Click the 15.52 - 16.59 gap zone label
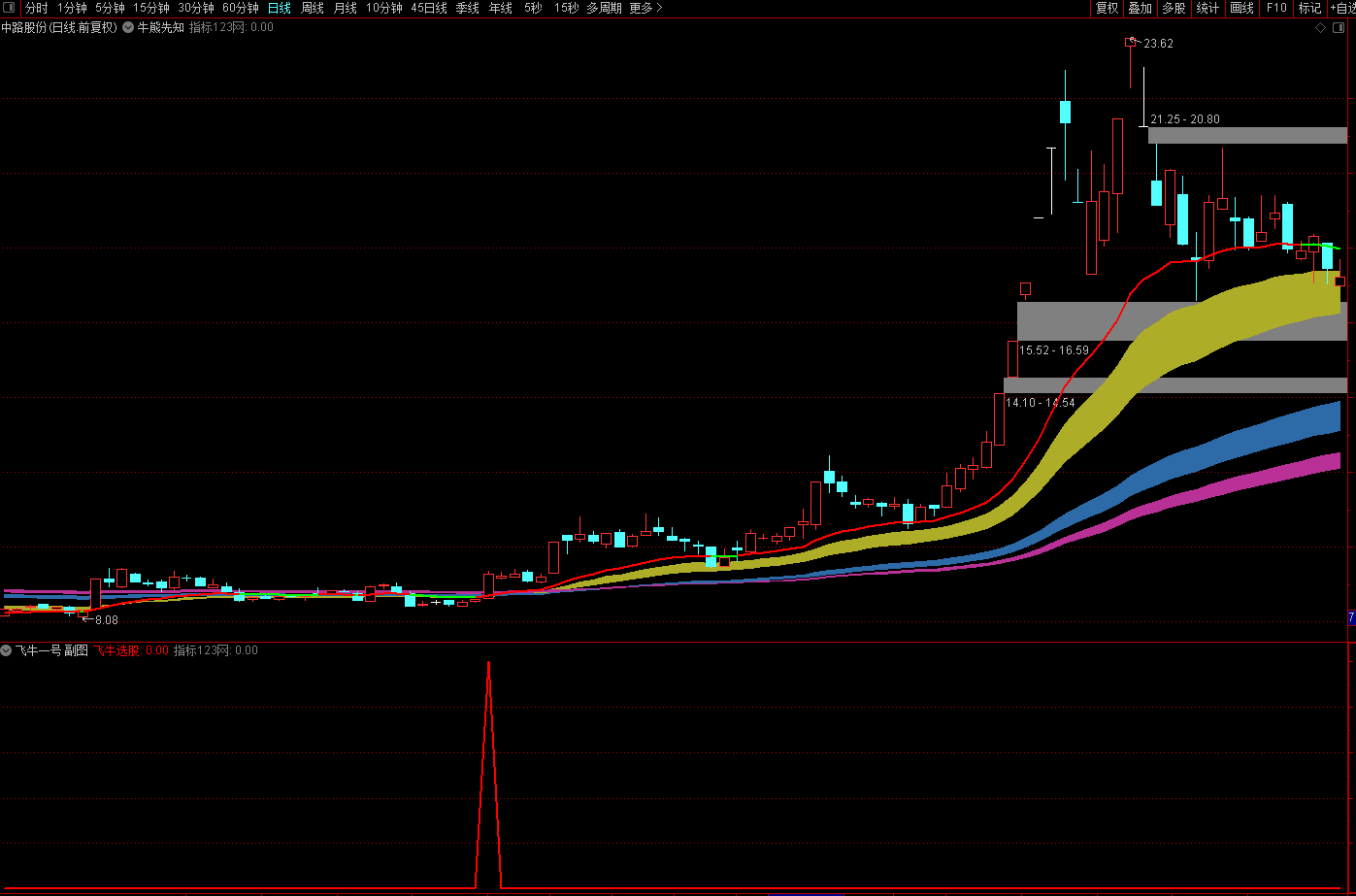This screenshot has width=1356, height=896. point(1054,350)
